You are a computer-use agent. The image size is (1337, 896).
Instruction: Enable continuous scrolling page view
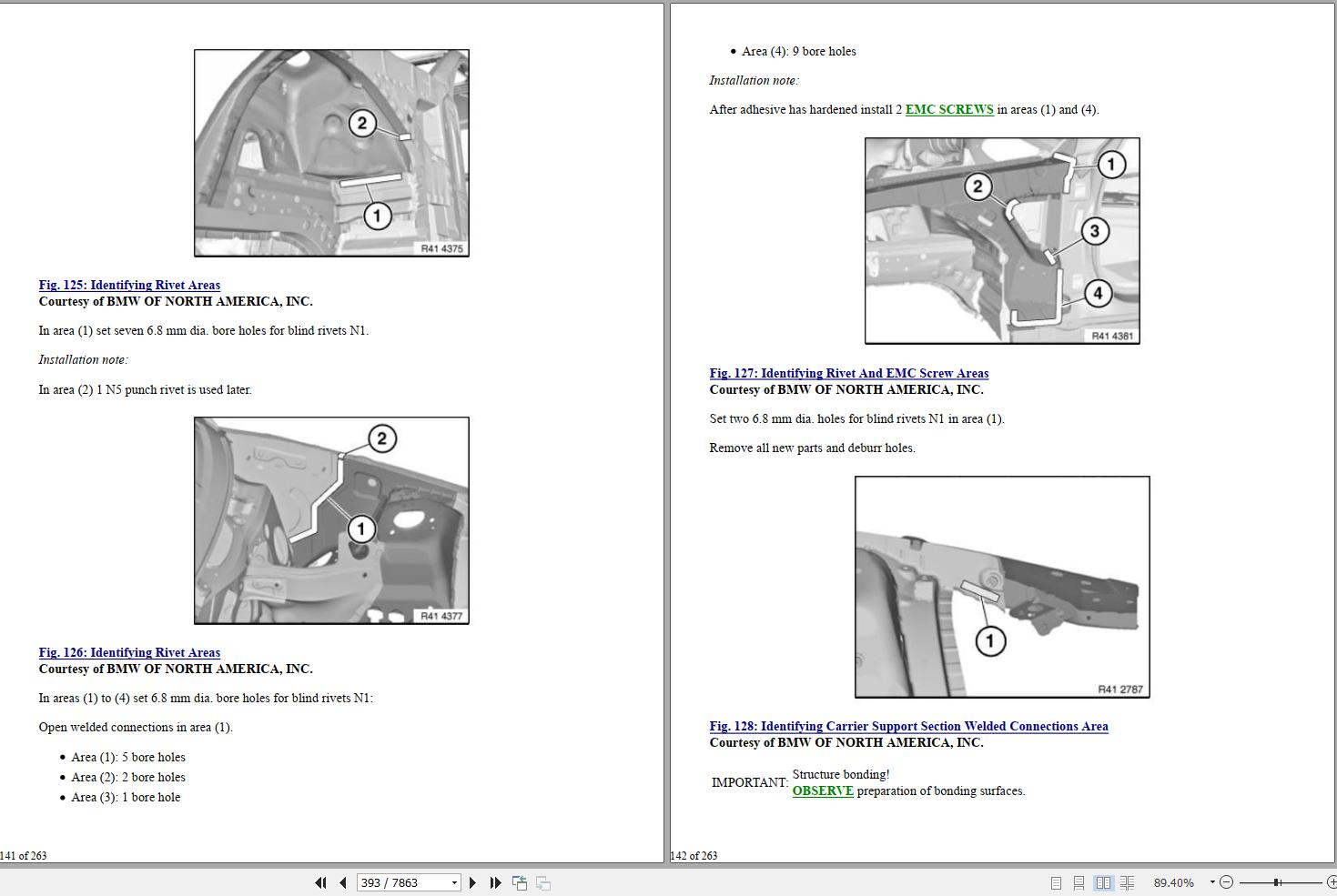pos(1079,882)
